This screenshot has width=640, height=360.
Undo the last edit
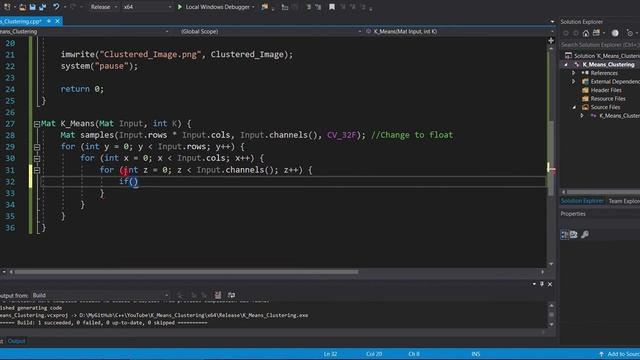(x=56, y=7)
